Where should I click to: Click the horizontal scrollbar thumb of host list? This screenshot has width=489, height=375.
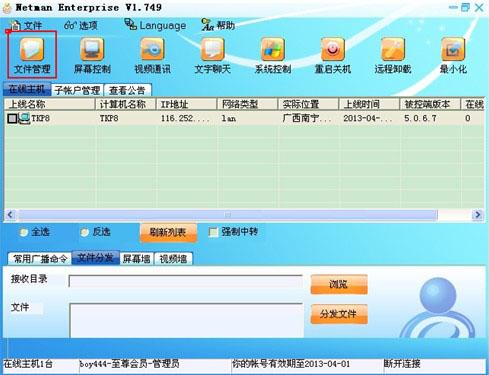point(228,215)
